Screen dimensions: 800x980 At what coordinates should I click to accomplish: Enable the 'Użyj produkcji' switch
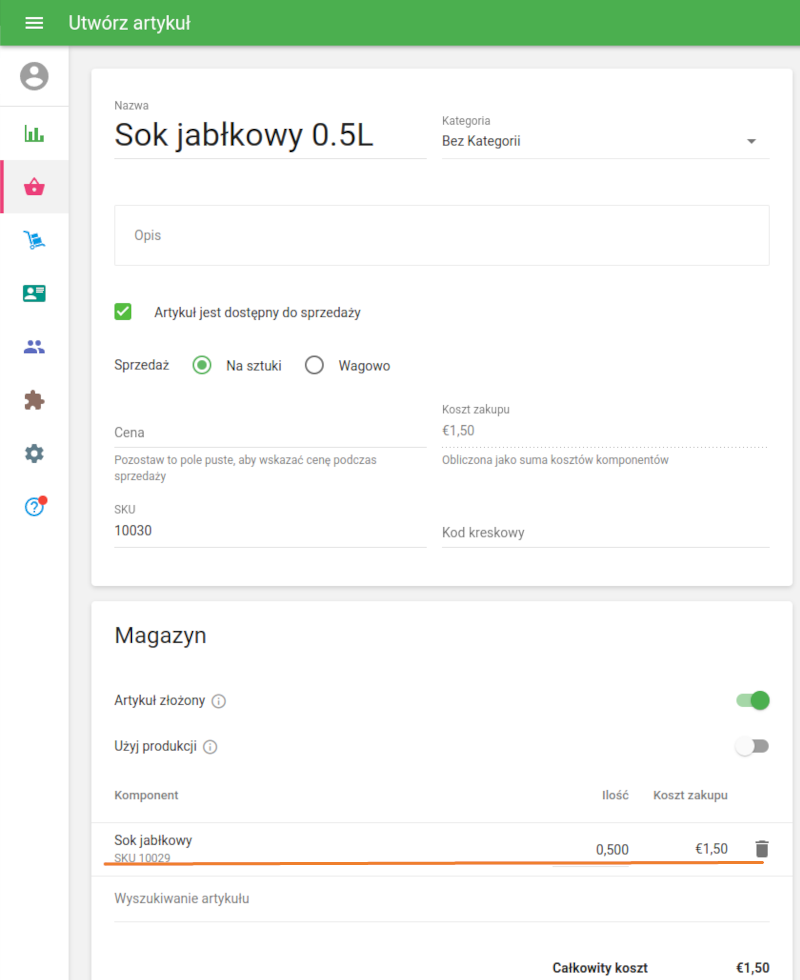tap(752, 746)
